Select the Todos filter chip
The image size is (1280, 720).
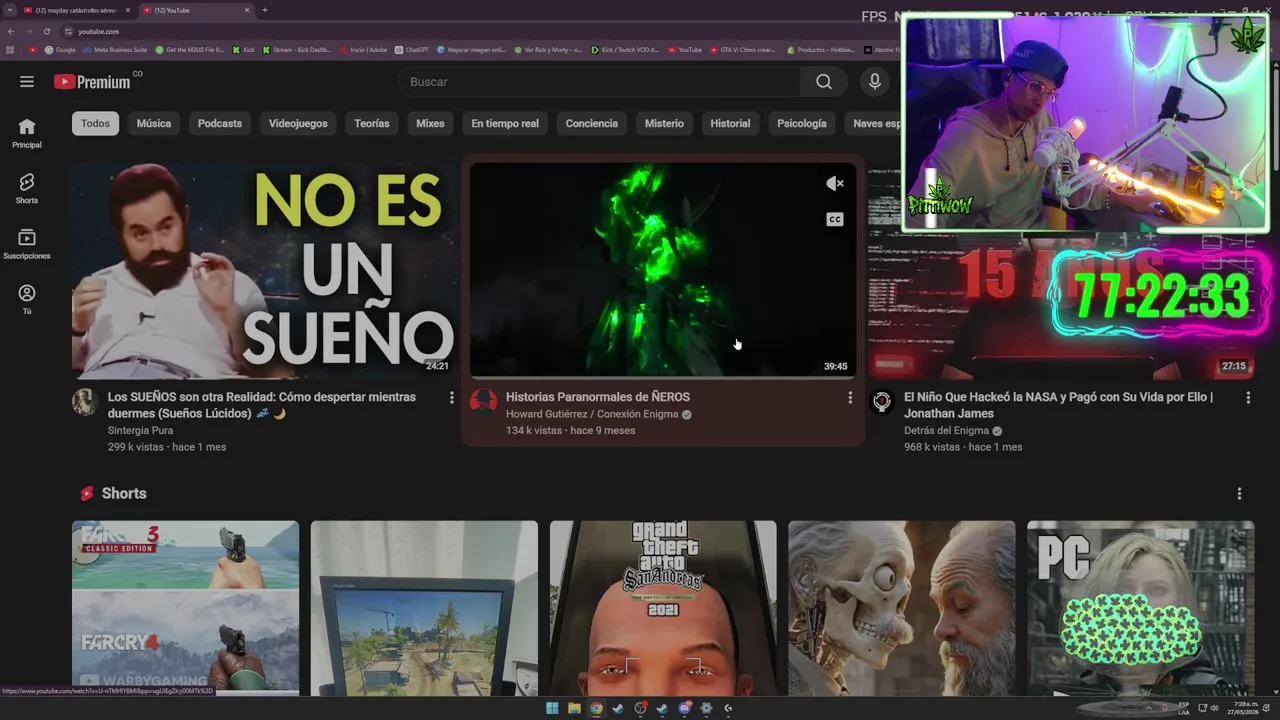click(x=95, y=123)
